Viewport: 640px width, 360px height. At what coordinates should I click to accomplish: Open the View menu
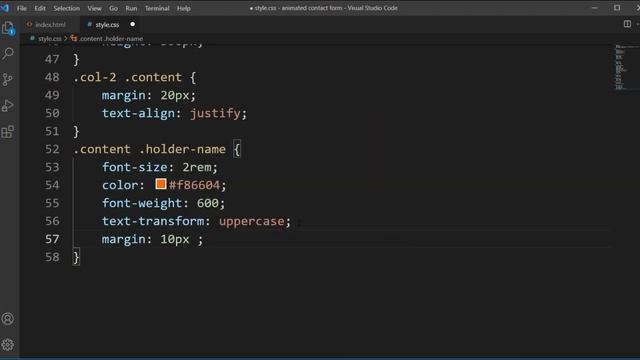point(94,8)
